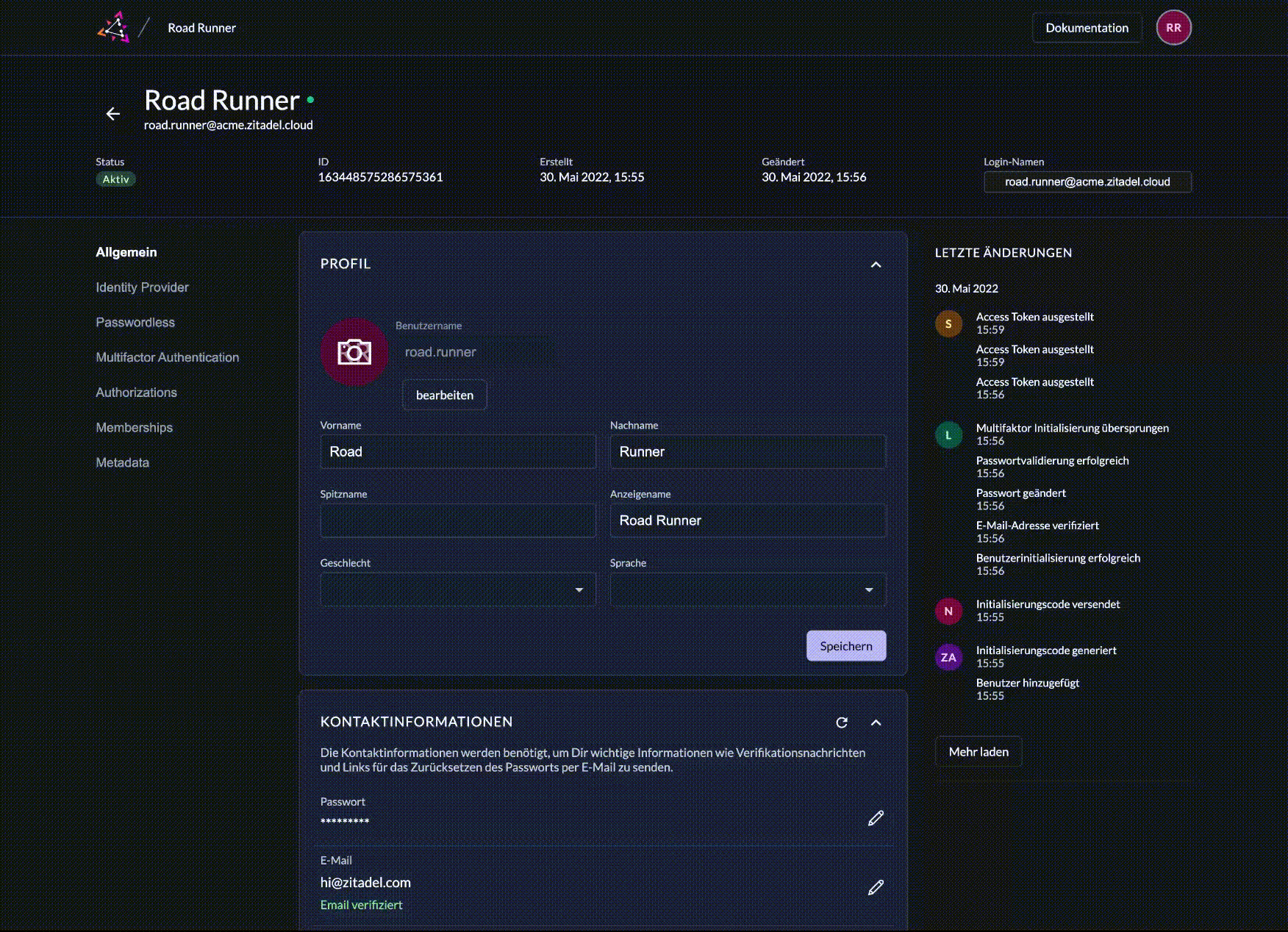Click the bearbeiten button under Benutzername
The image size is (1288, 932).
(x=445, y=395)
